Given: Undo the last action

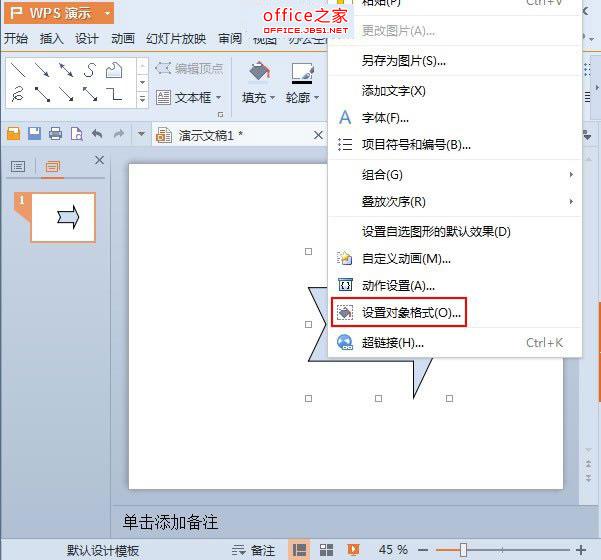Looking at the screenshot, I should 97,134.
